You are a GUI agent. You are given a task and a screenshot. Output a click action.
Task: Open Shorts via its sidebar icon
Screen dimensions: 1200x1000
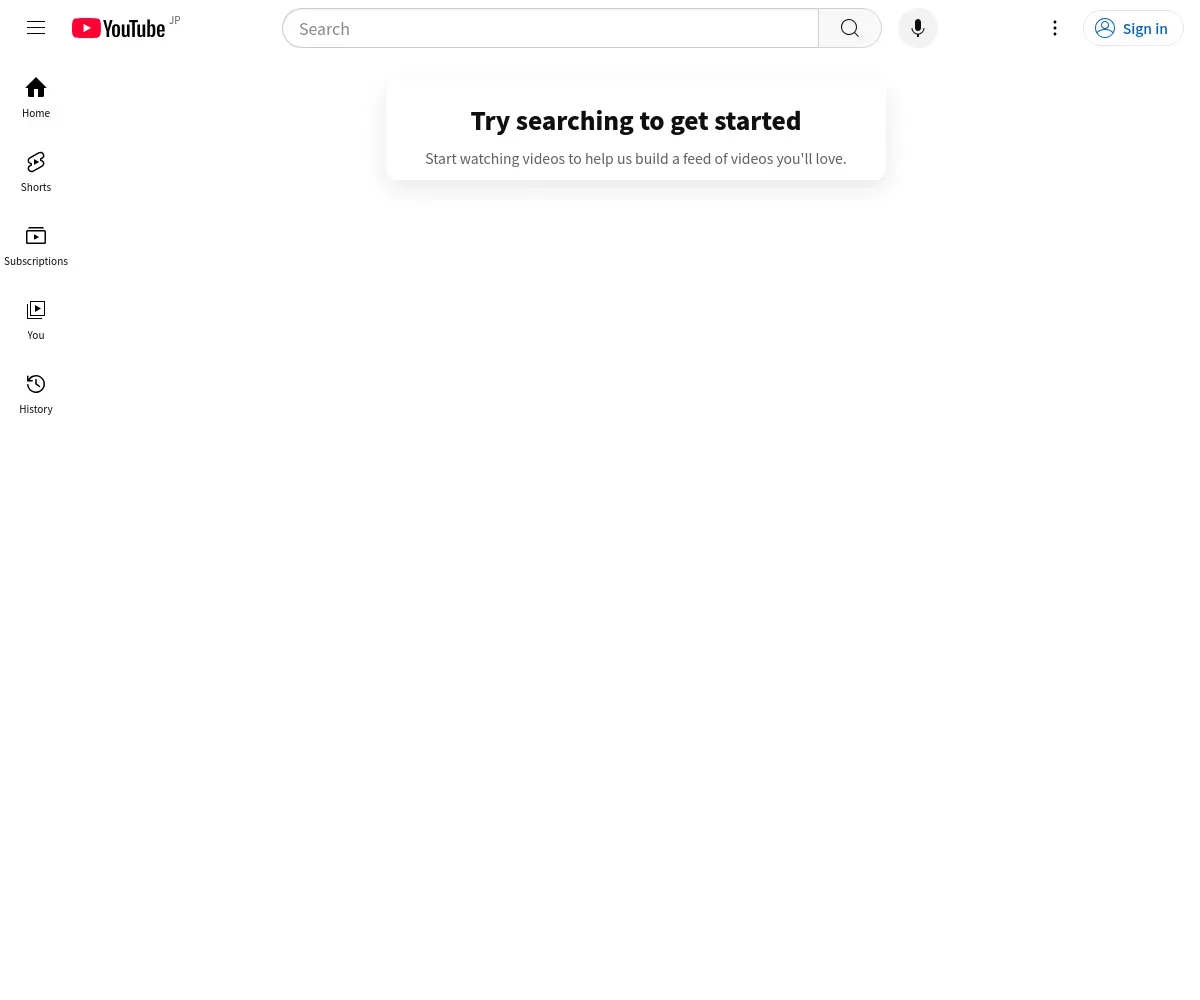36,162
